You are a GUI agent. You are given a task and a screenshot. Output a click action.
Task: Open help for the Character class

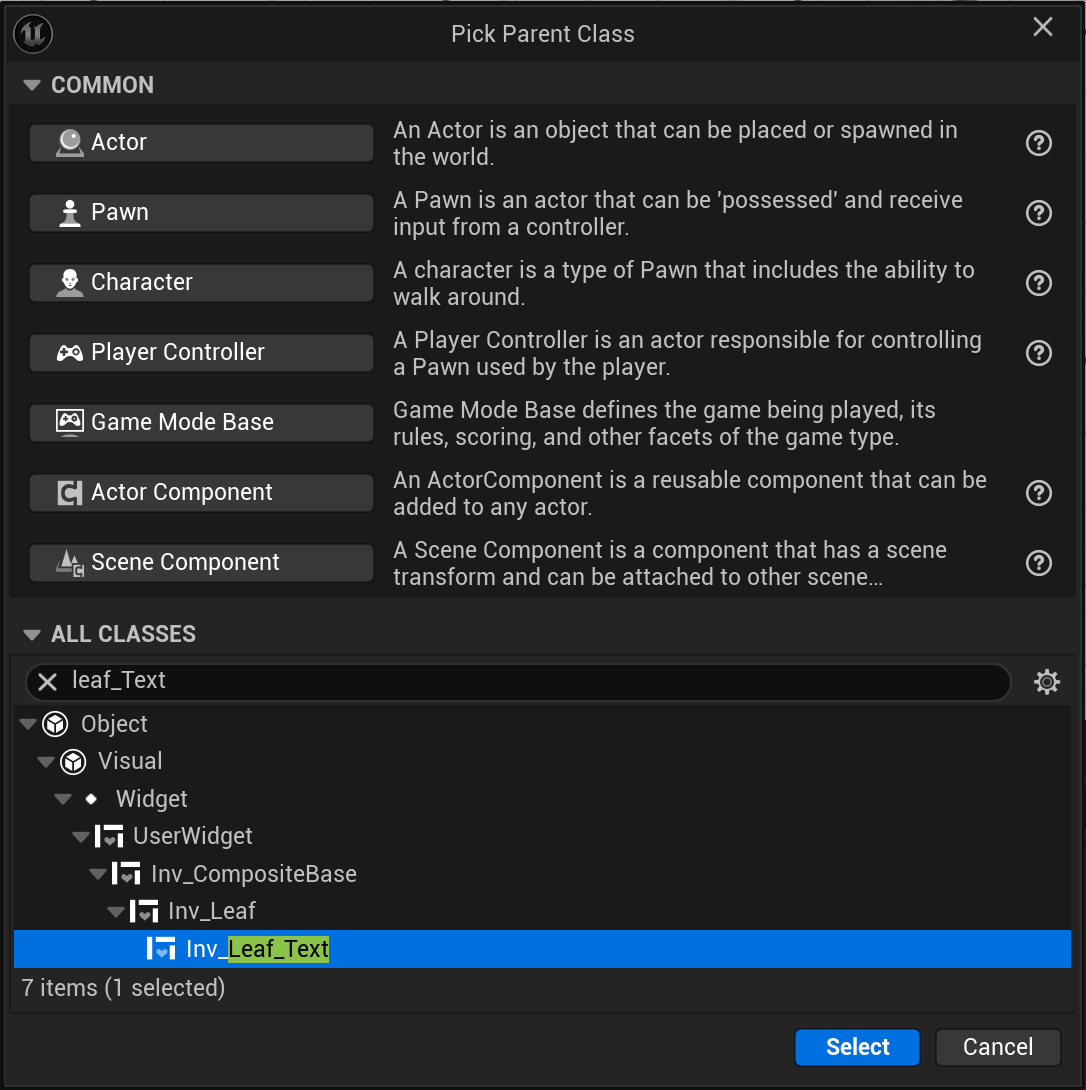(1039, 283)
